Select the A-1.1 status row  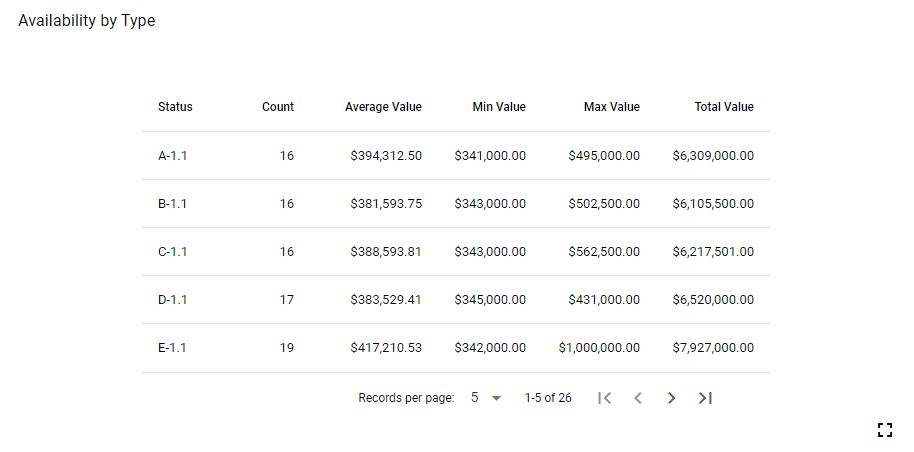[172, 156]
